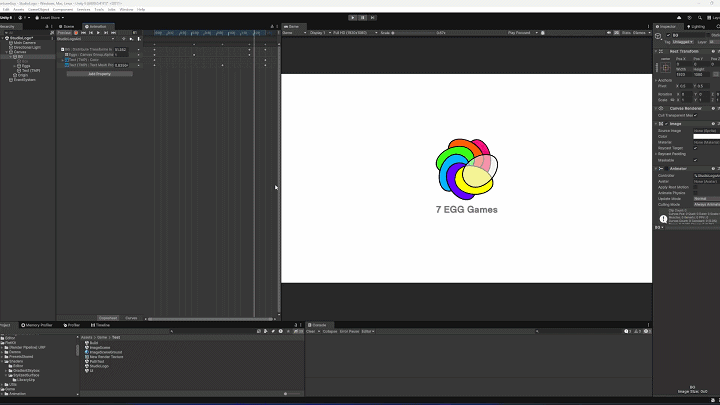Click the Asset Store dropdown button
This screenshot has width=720, height=405.
tap(50, 17)
